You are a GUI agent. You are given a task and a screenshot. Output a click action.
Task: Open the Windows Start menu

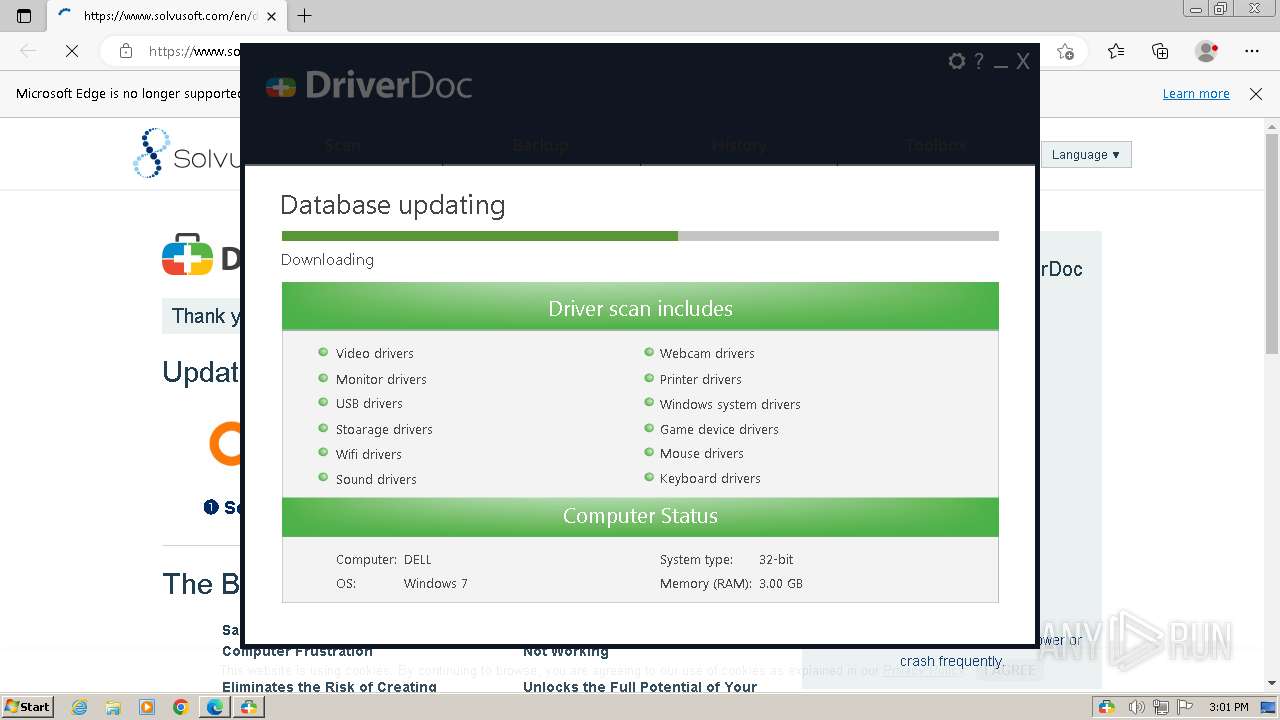tap(27, 706)
